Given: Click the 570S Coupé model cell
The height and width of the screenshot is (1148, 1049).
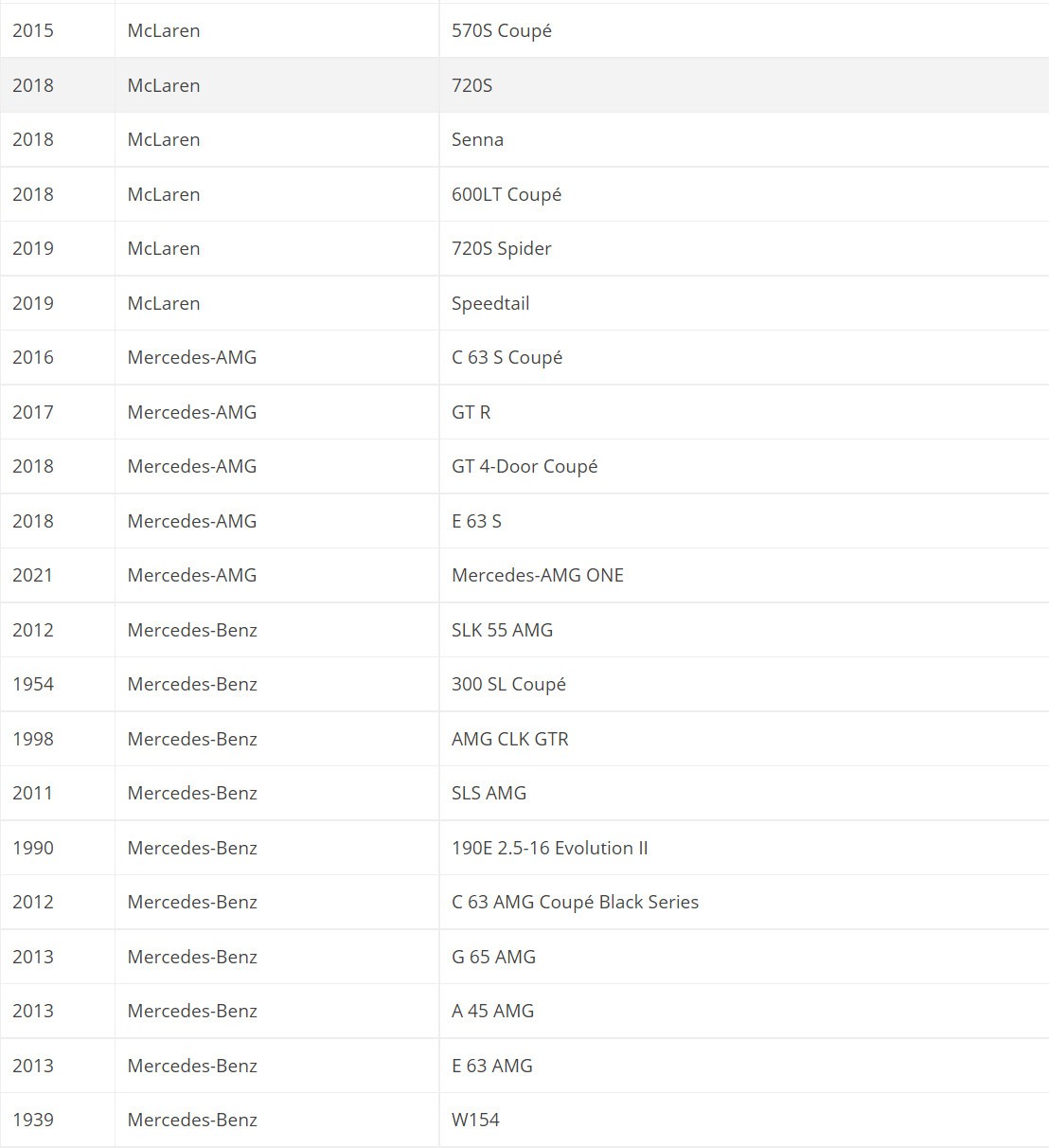Looking at the screenshot, I should (502, 30).
